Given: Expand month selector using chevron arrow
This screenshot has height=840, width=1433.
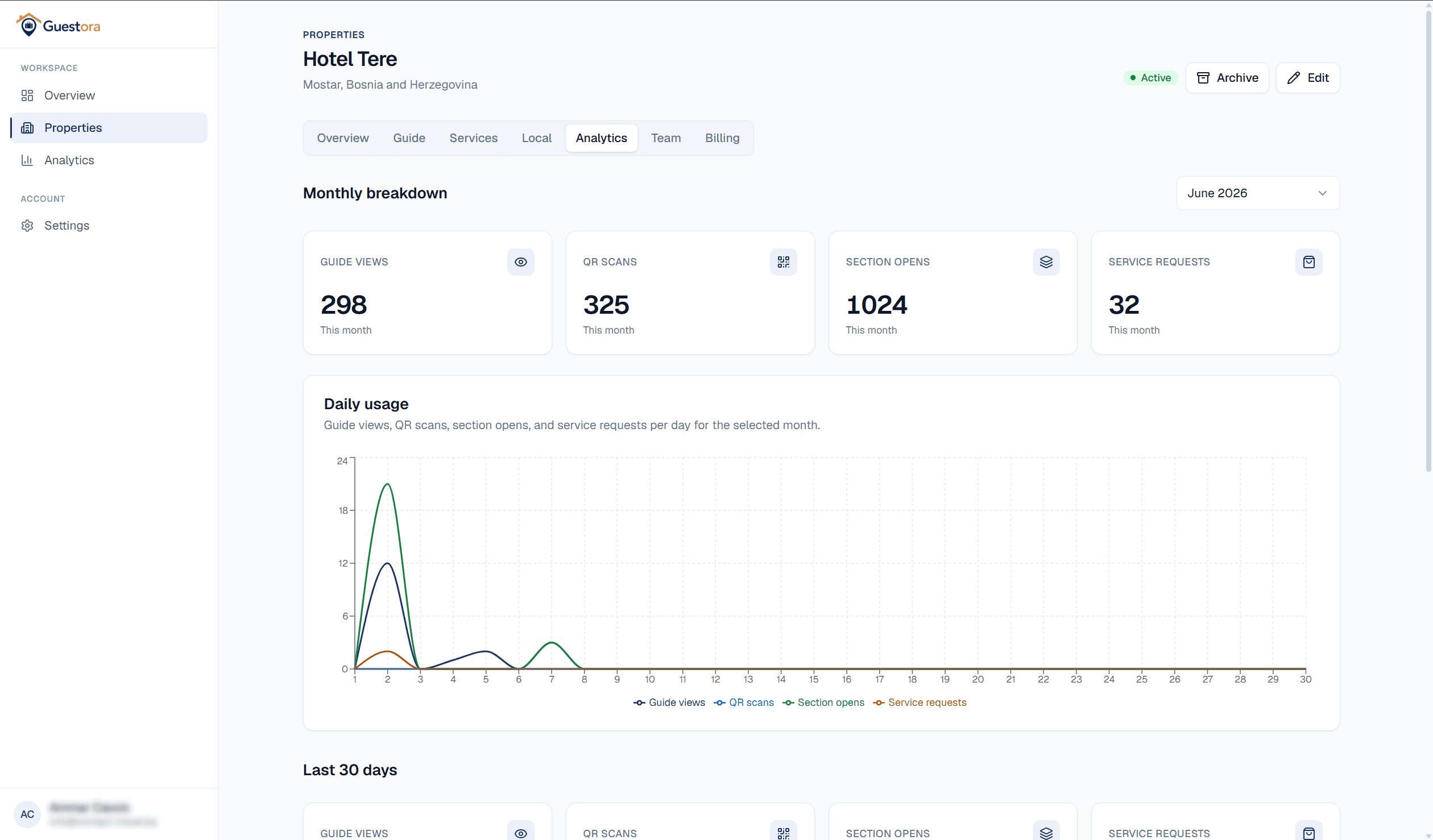Looking at the screenshot, I should pos(1323,193).
